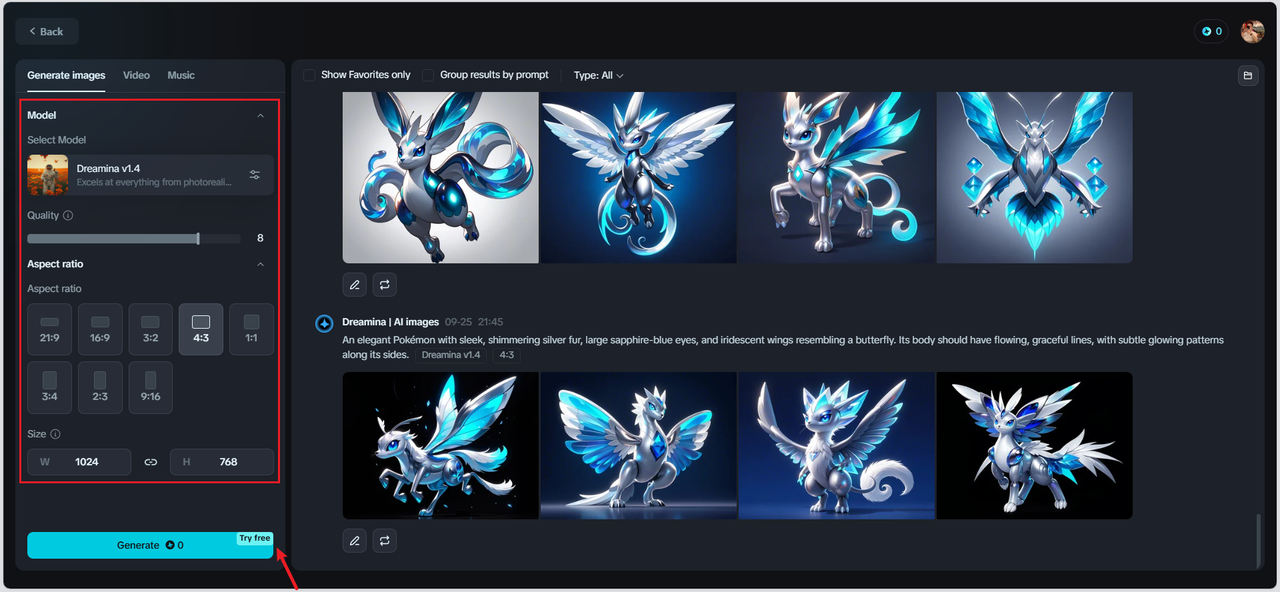Viewport: 1280px width, 592px height.
Task: Collapse the Model section
Action: (261, 115)
